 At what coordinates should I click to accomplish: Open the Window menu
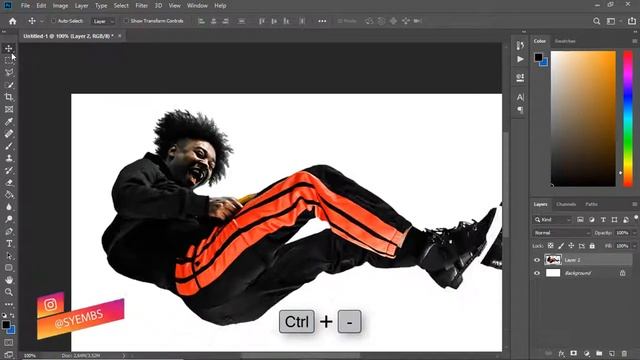pyautogui.click(x=197, y=6)
